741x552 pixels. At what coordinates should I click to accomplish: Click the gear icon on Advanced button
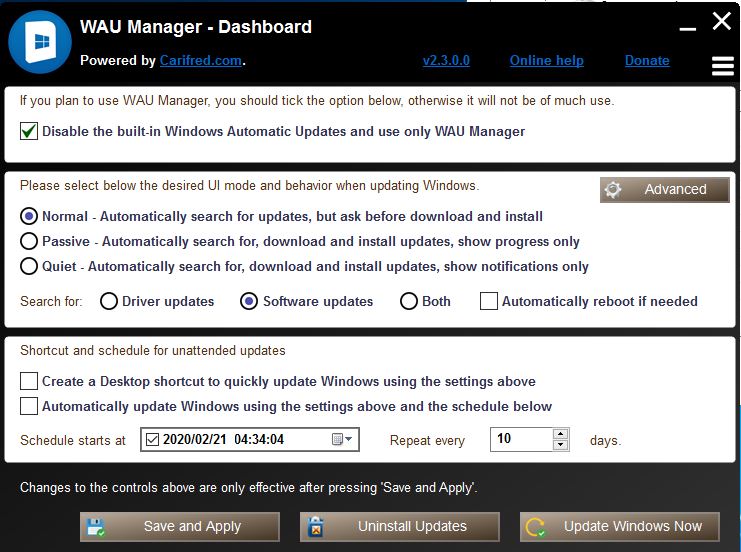point(614,190)
